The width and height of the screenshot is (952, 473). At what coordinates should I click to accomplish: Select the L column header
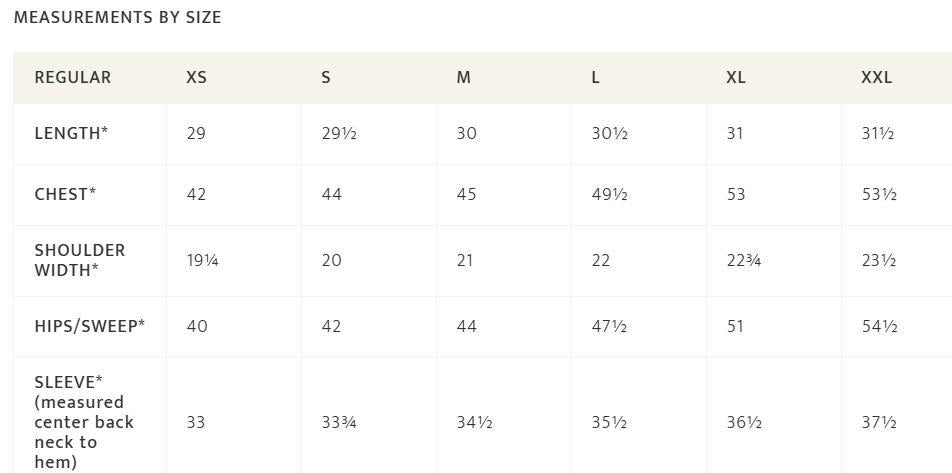click(596, 78)
